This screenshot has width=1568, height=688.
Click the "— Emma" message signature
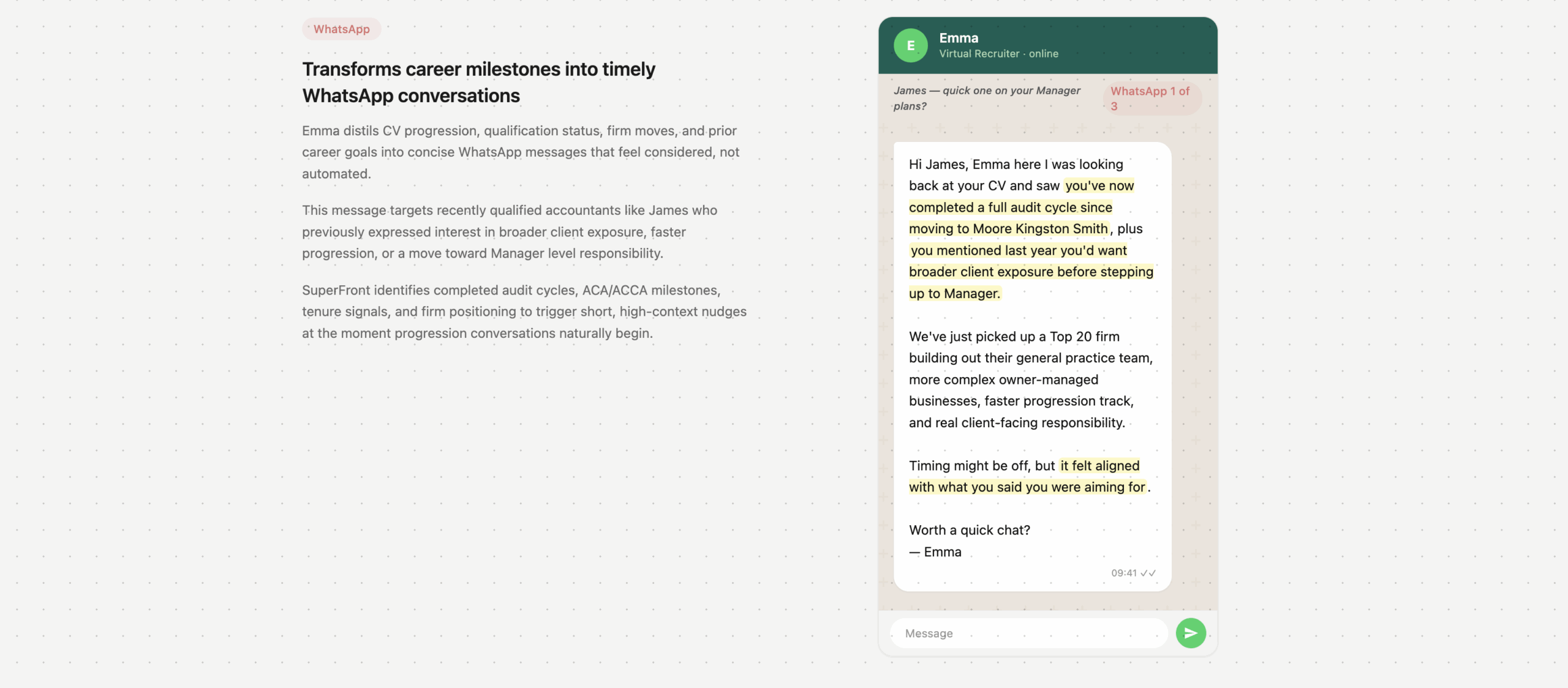click(935, 552)
